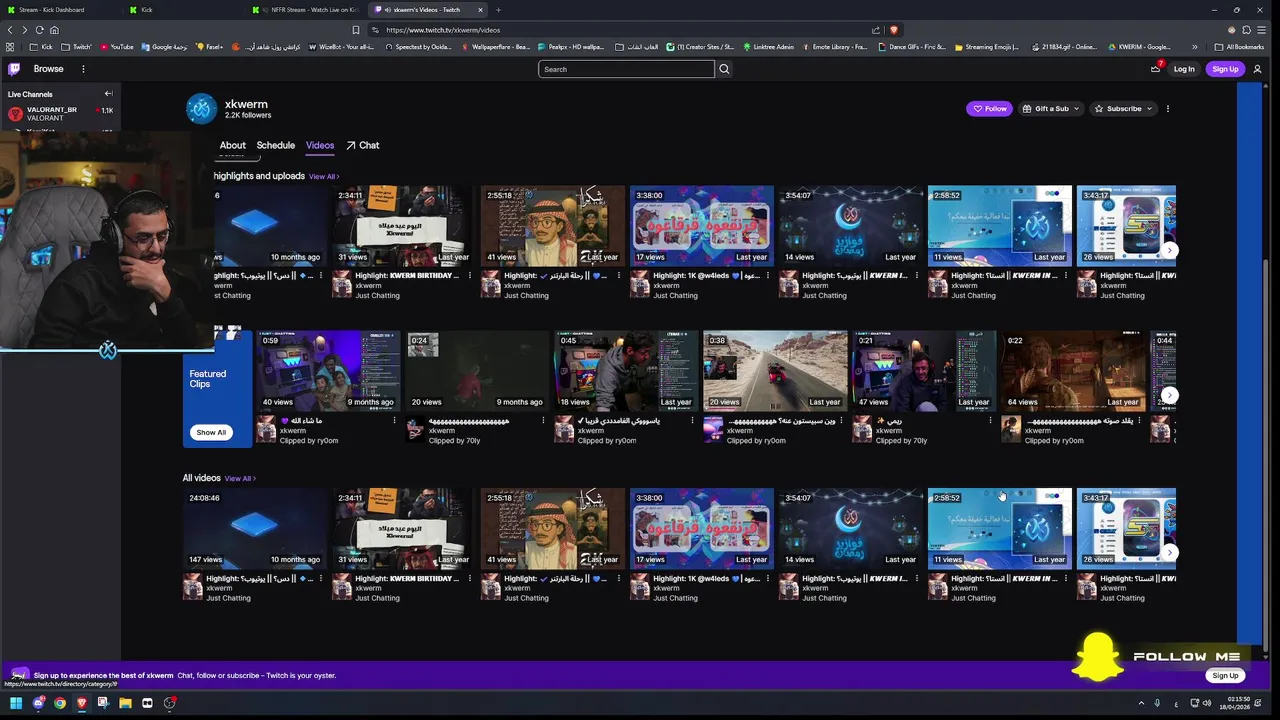Open File Explorer from the taskbar
The height and width of the screenshot is (720, 1280).
point(125,703)
